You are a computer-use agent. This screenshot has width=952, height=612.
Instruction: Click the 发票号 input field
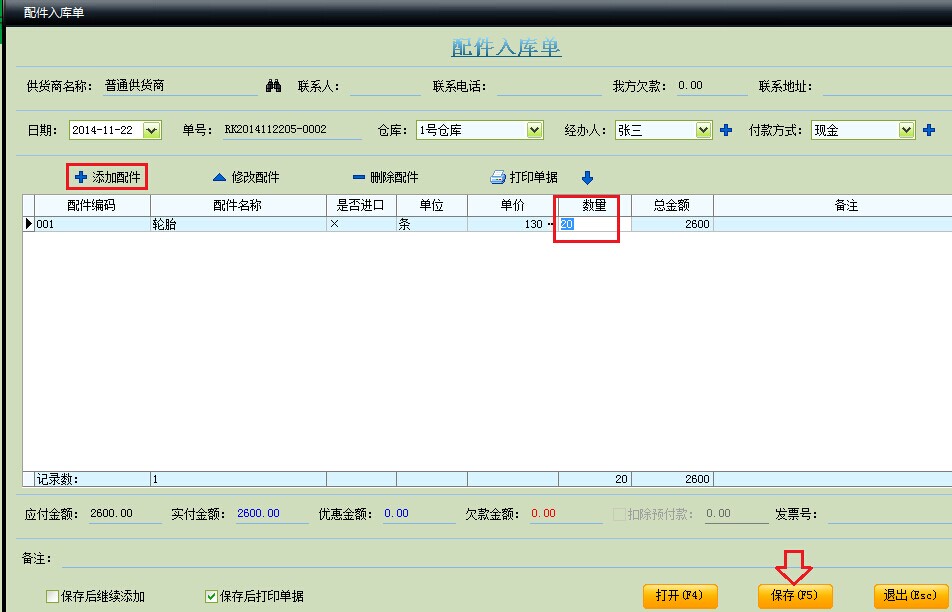(x=889, y=514)
